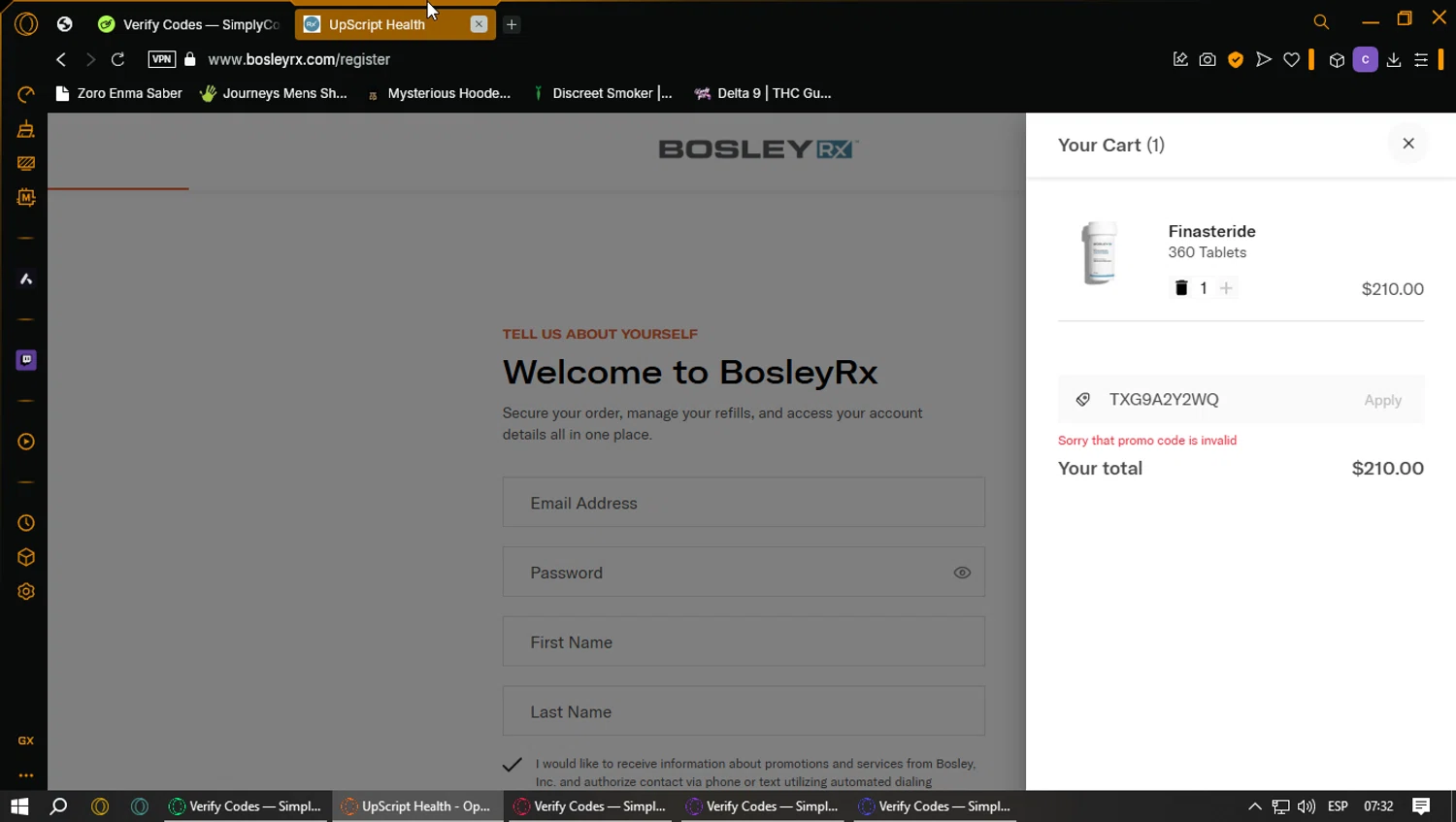Open Extensions cube in sidebar
This screenshot has width=1456, height=822.
click(26, 557)
